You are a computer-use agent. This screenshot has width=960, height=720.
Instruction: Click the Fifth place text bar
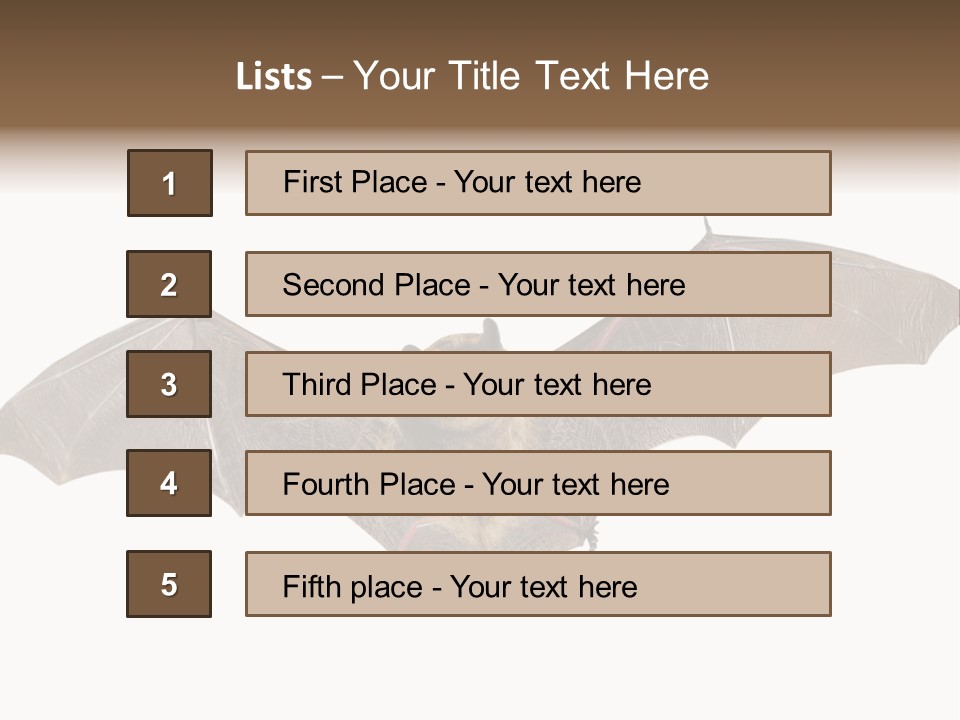tap(538, 584)
